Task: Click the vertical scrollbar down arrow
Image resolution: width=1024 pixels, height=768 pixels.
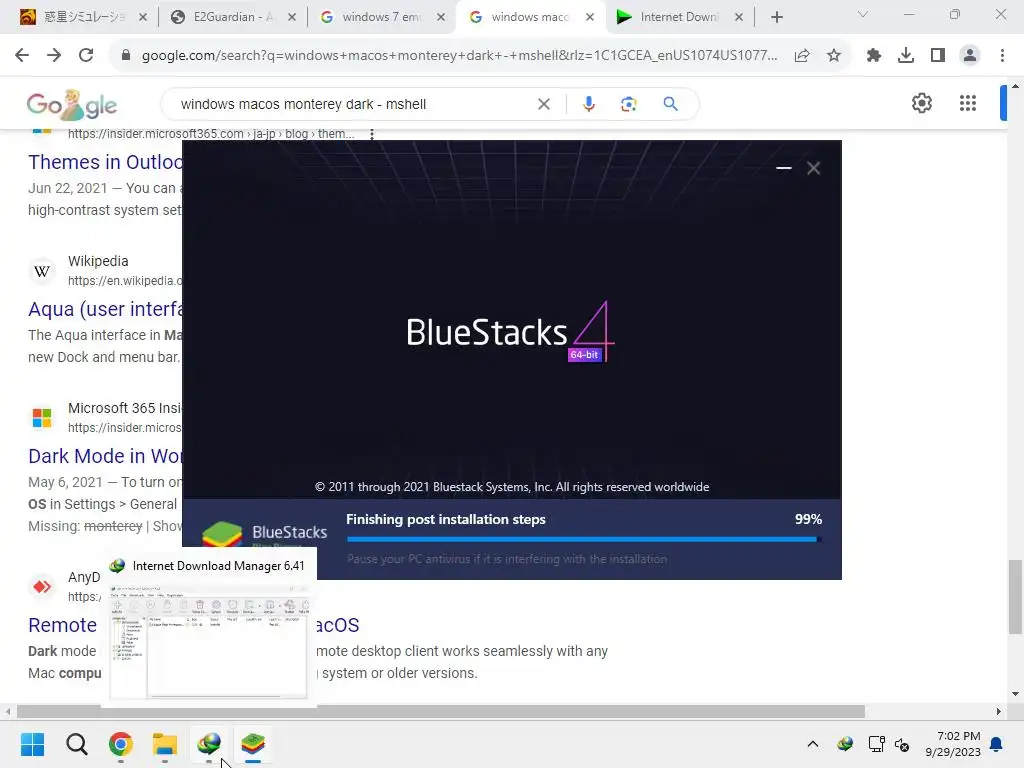Action: [1015, 694]
